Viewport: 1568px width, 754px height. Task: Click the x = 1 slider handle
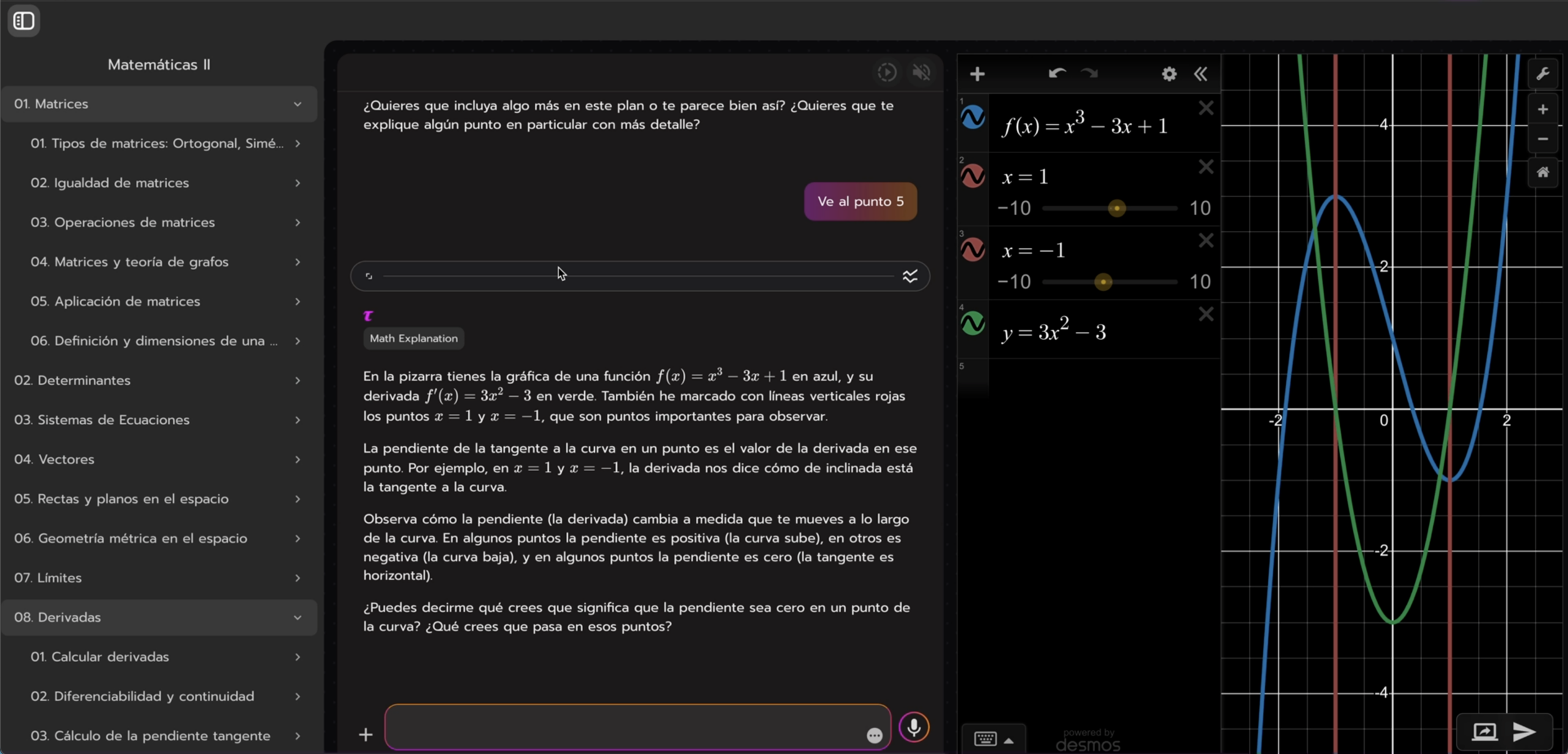point(1117,208)
